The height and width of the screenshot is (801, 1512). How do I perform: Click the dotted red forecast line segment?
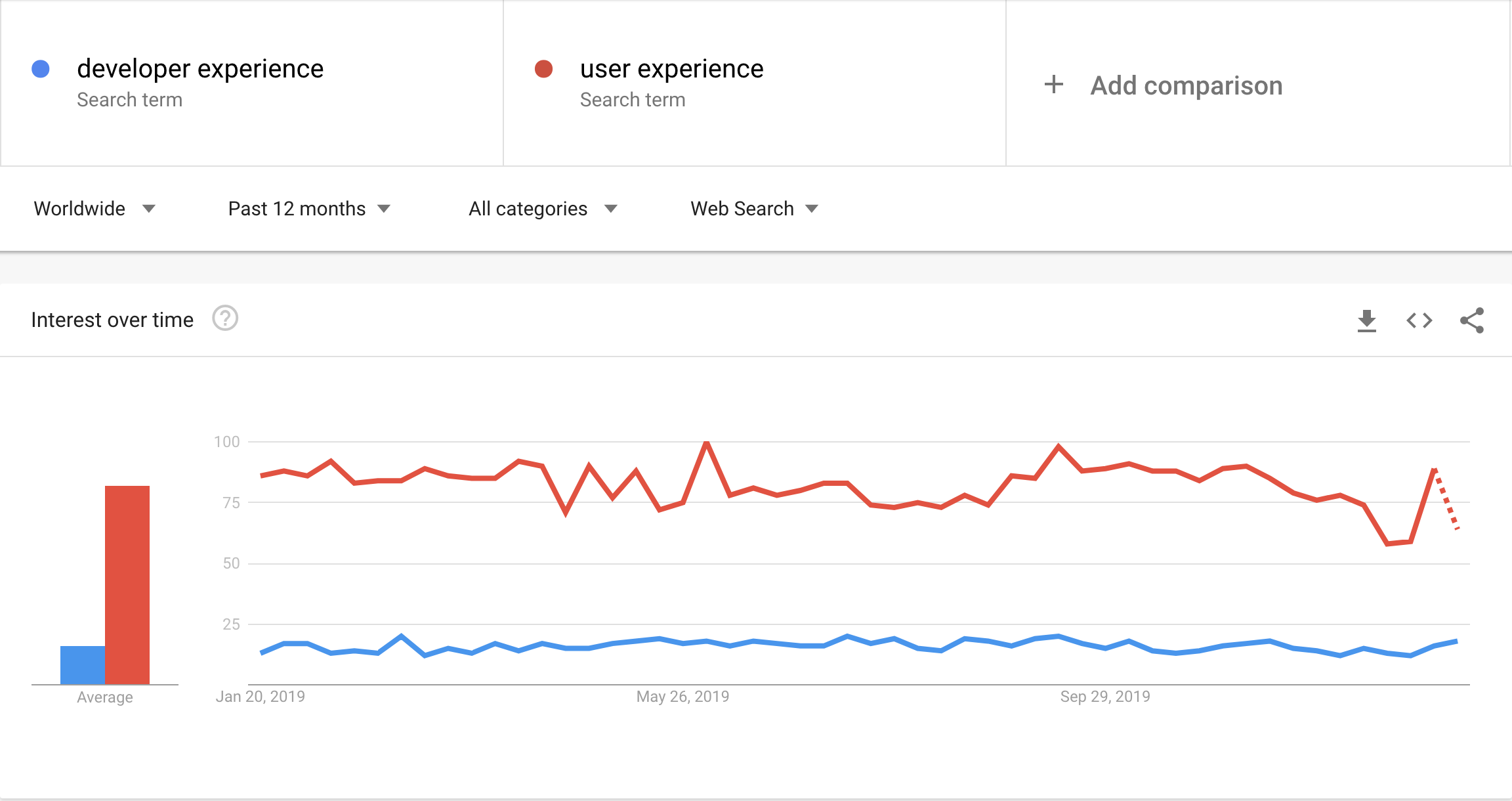pyautogui.click(x=1446, y=499)
